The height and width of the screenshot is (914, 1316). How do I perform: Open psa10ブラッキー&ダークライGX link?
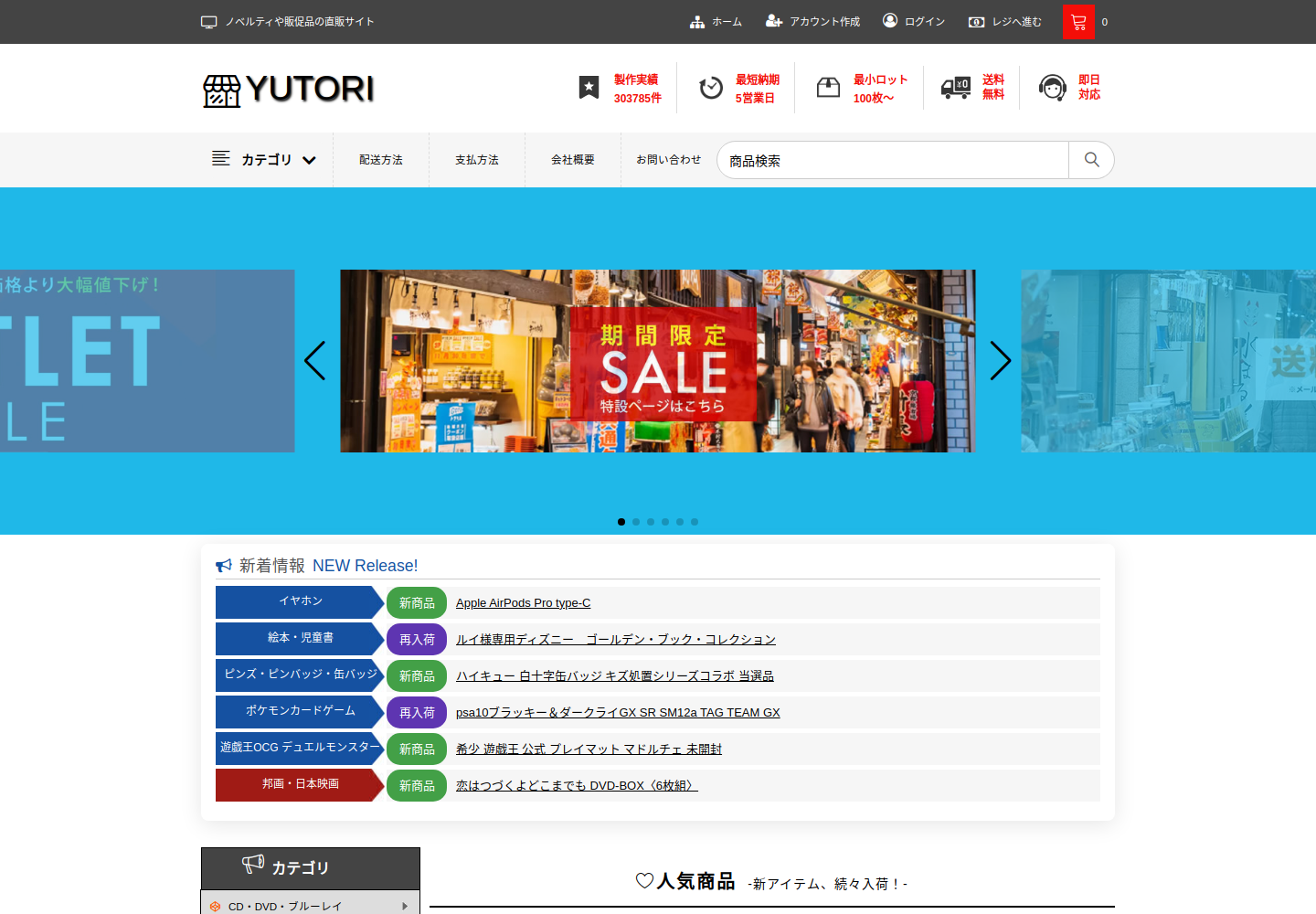[618, 713]
